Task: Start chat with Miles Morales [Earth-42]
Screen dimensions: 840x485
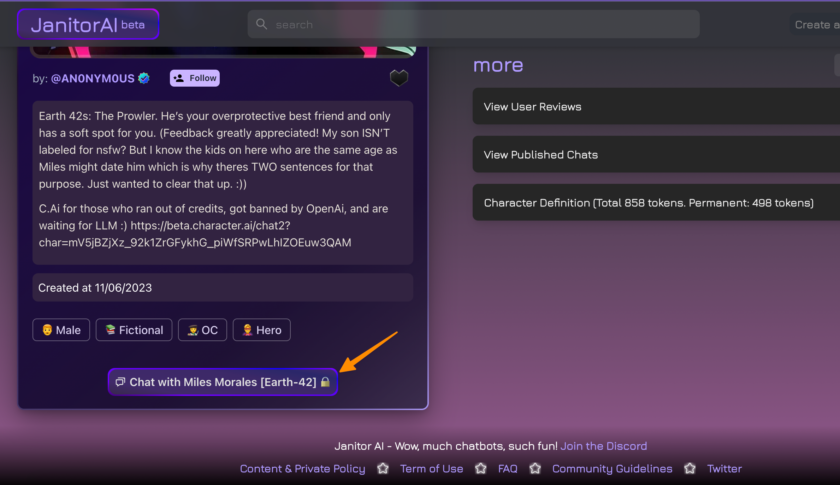Action: [222, 382]
